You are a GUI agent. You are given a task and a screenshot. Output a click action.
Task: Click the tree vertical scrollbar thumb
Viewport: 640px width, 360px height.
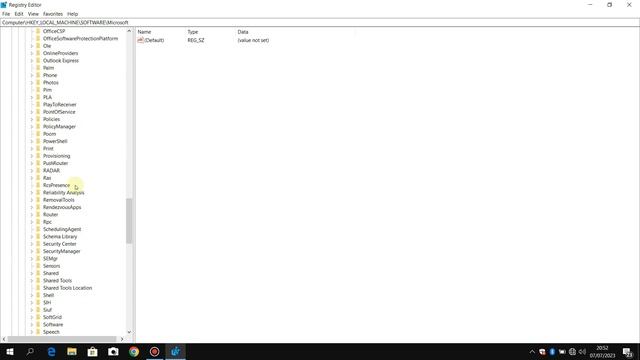click(129, 221)
